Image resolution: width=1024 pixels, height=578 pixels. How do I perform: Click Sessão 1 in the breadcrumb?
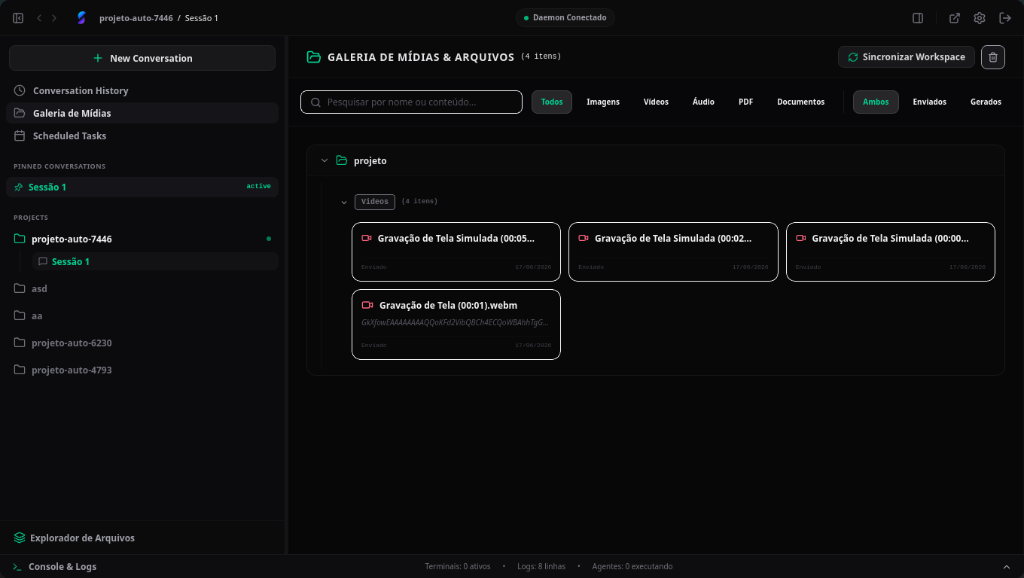[x=201, y=18]
